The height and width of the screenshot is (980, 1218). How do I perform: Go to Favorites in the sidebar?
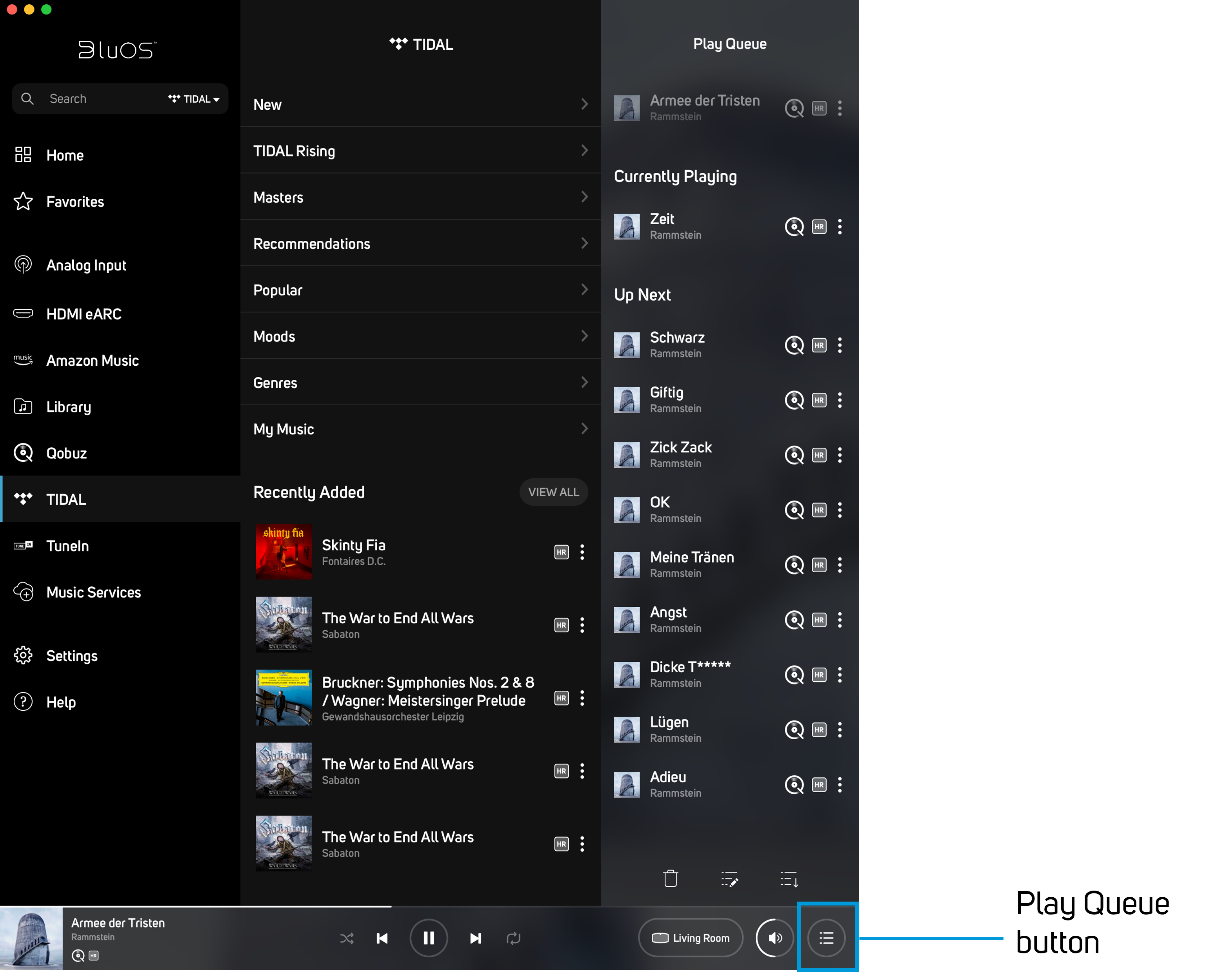click(75, 201)
